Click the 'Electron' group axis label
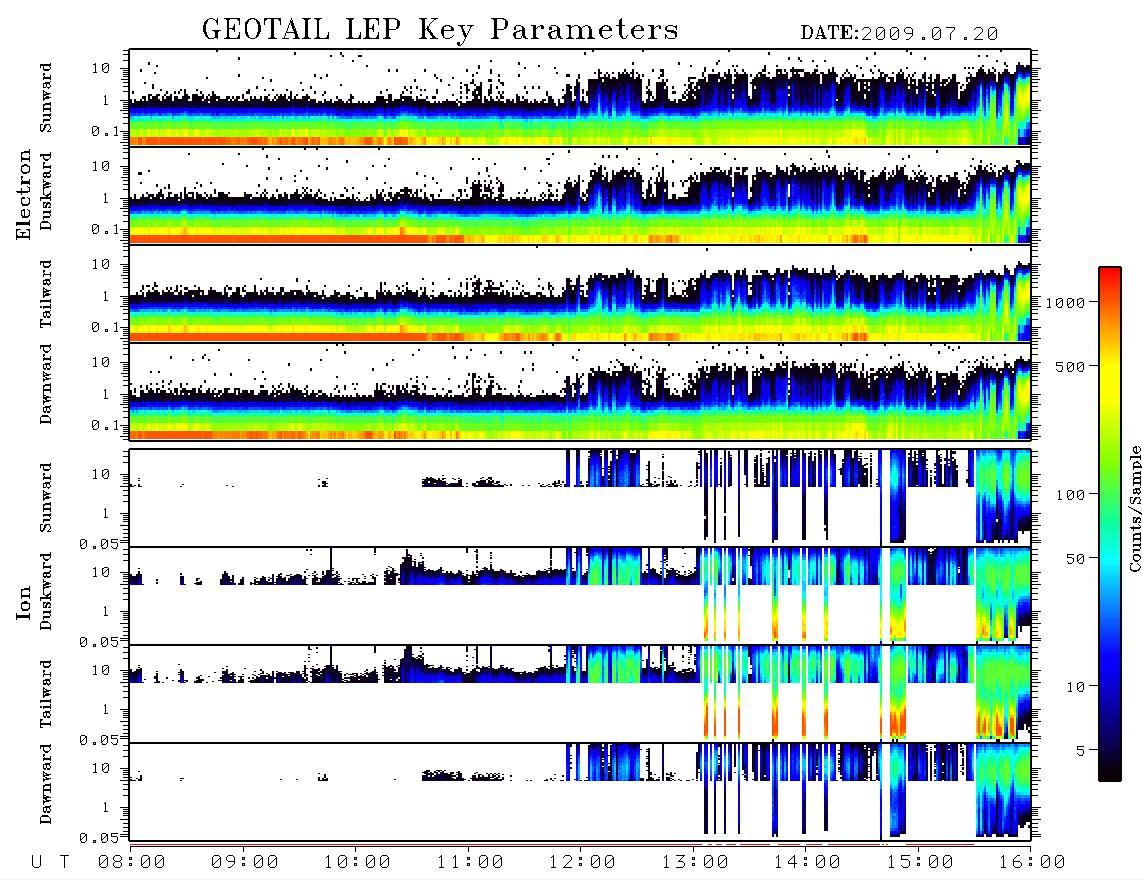Viewport: 1142px width, 880px height. 23,195
